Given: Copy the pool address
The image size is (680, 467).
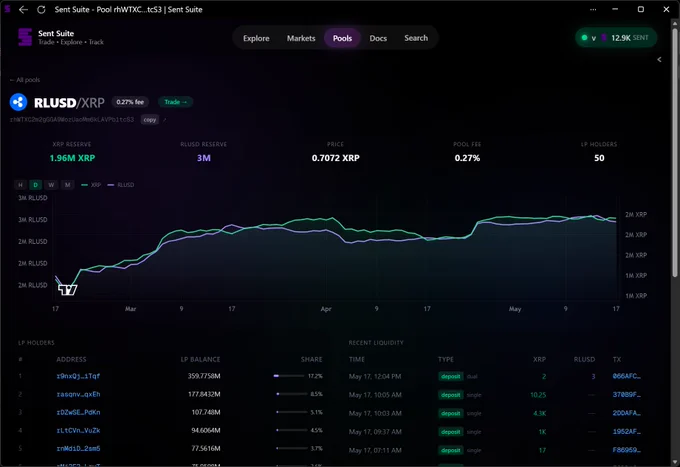Looking at the screenshot, I should pyautogui.click(x=150, y=120).
